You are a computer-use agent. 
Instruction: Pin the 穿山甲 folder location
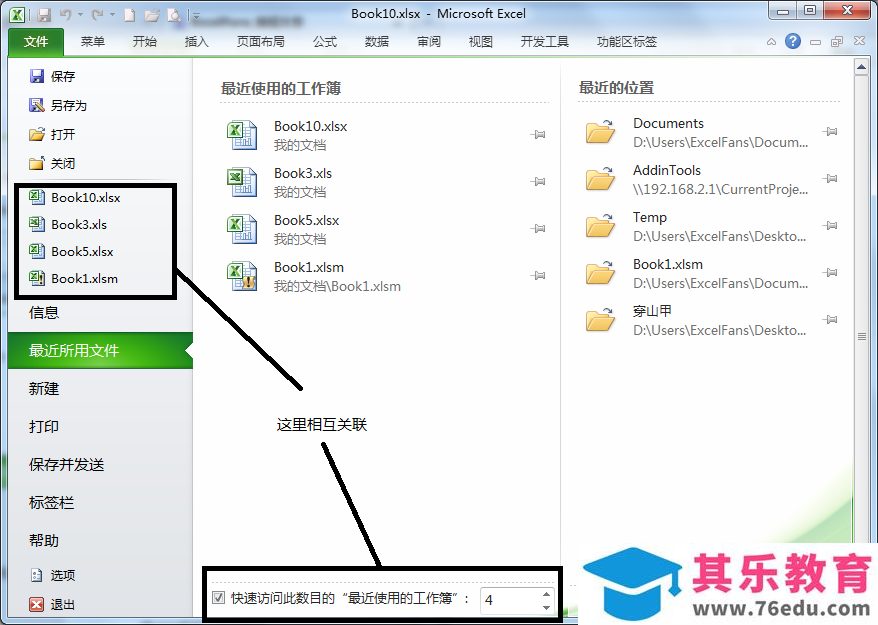pyautogui.click(x=830, y=320)
